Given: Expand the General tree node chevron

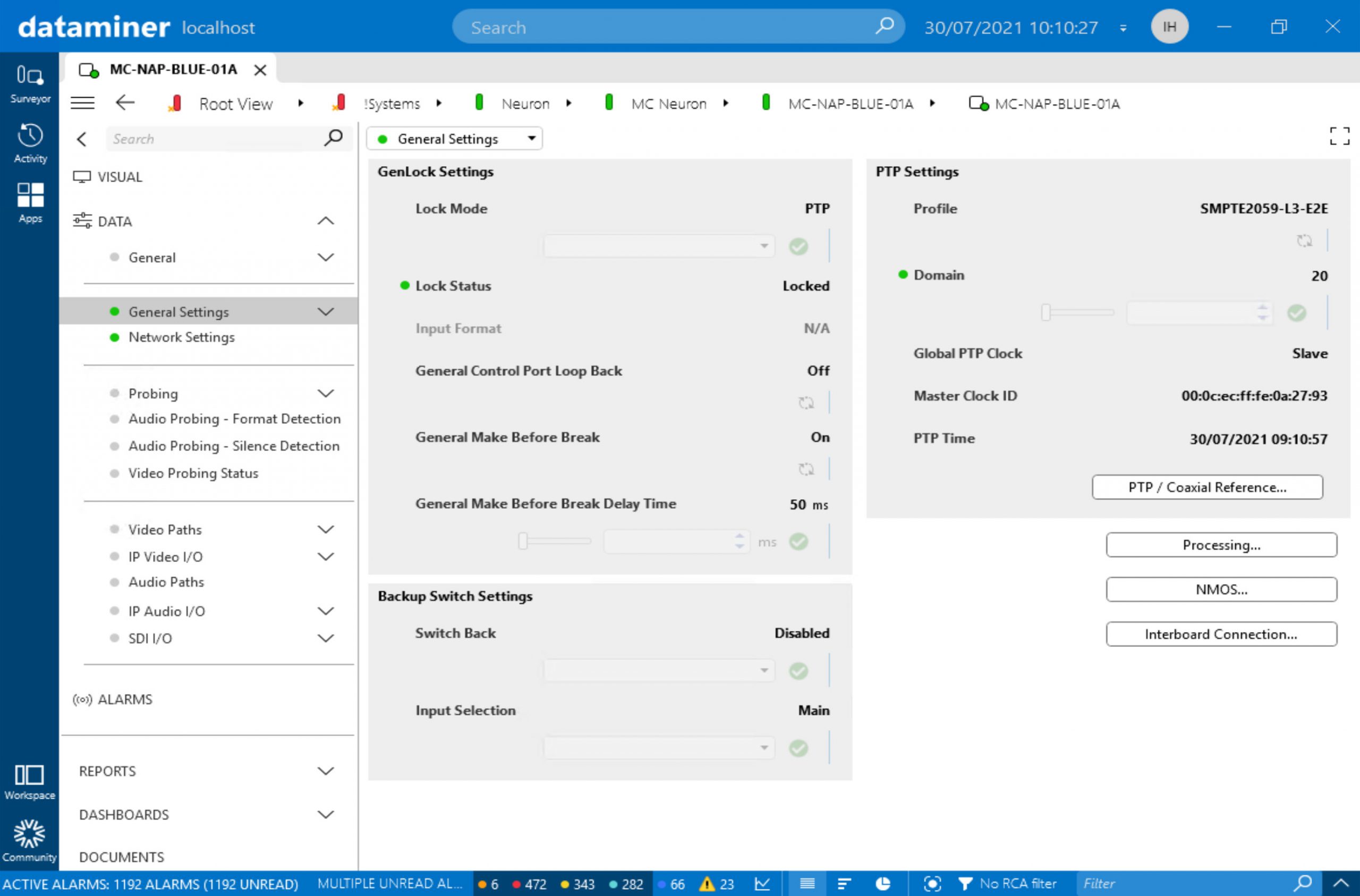Looking at the screenshot, I should click(x=325, y=257).
